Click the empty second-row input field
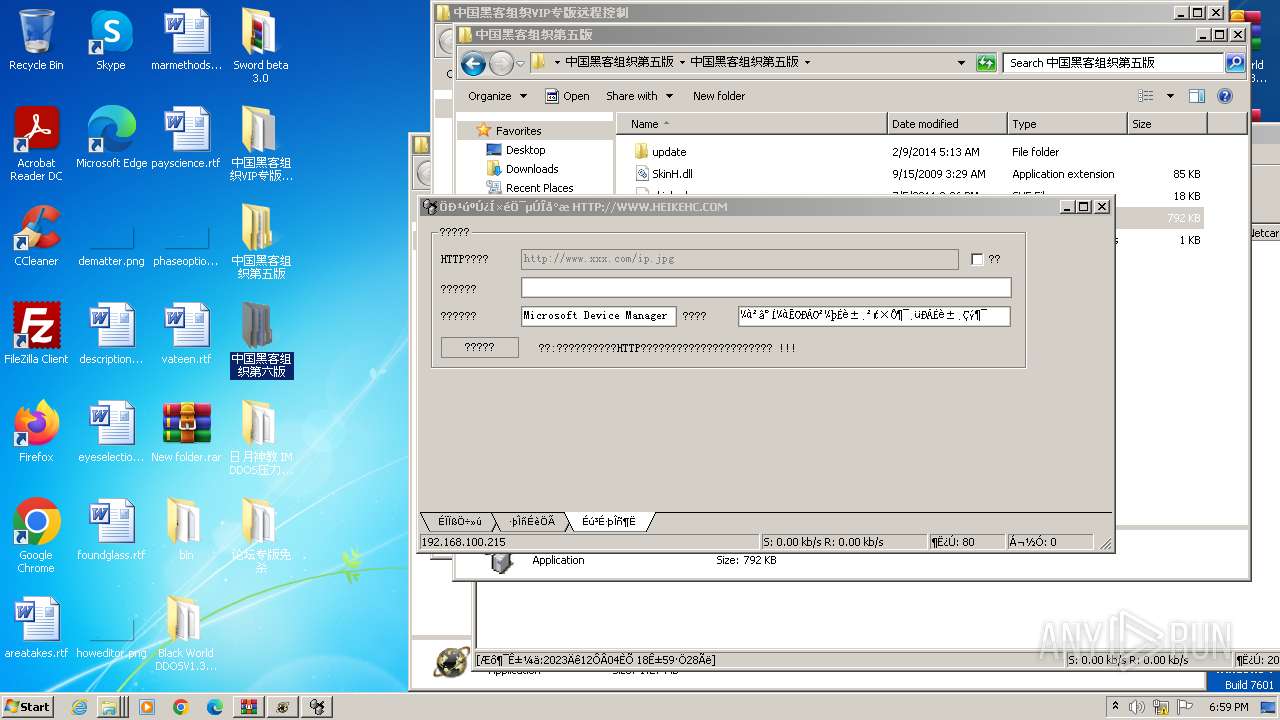1280x720 pixels. pyautogui.click(x=766, y=288)
